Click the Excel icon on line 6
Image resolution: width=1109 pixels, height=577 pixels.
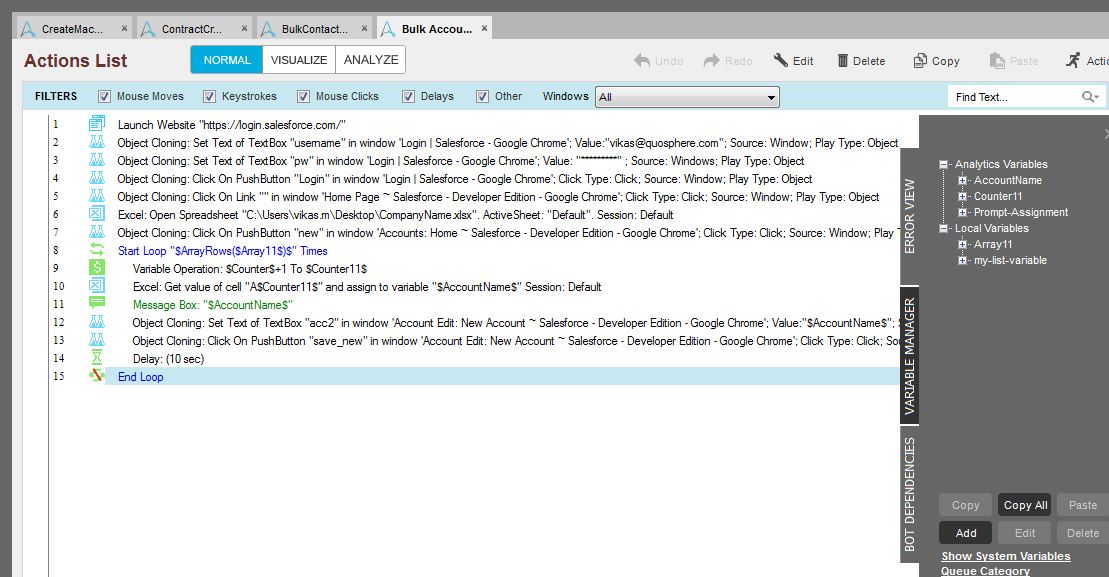[97, 215]
